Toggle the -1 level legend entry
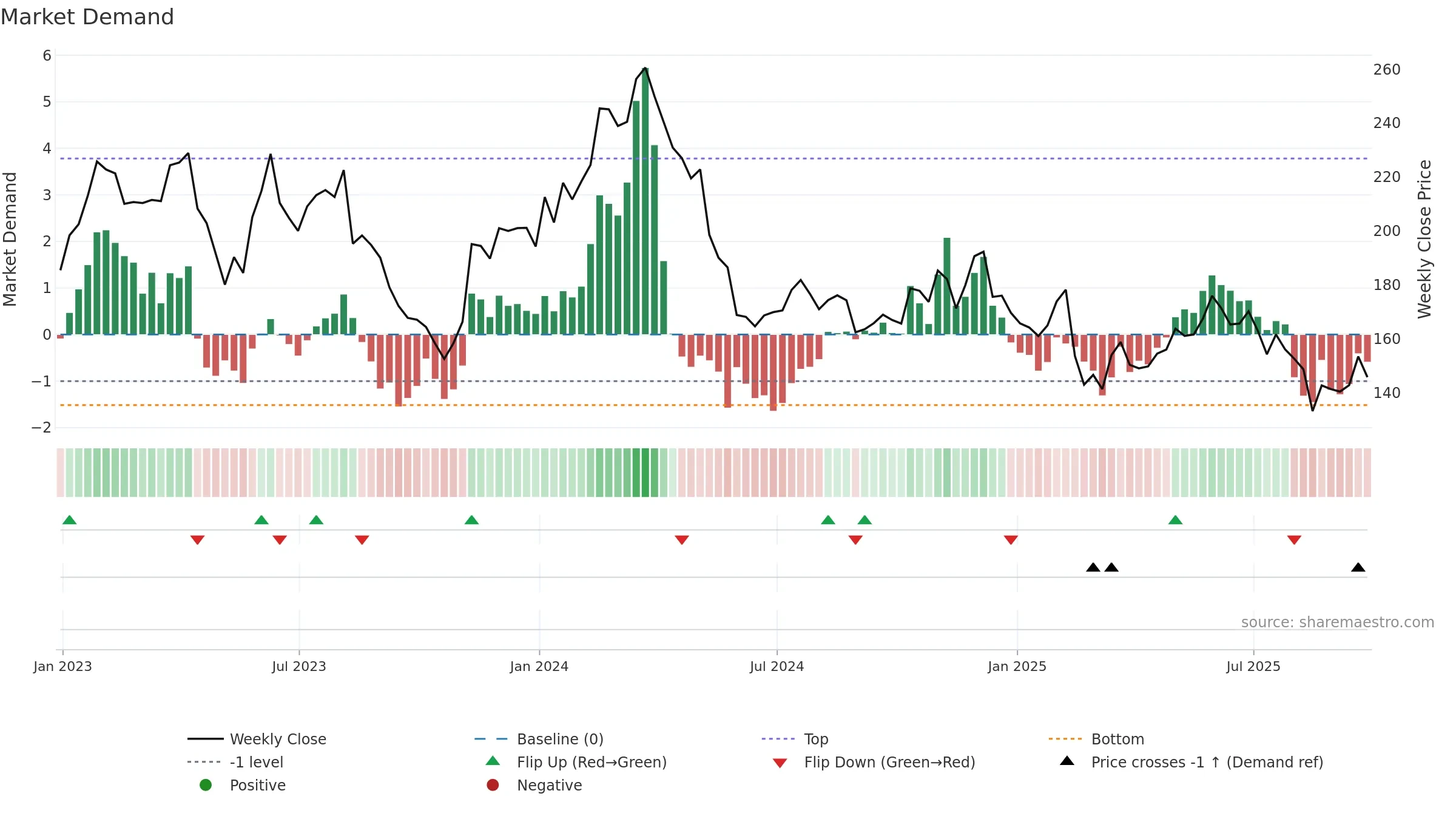 coord(235,762)
